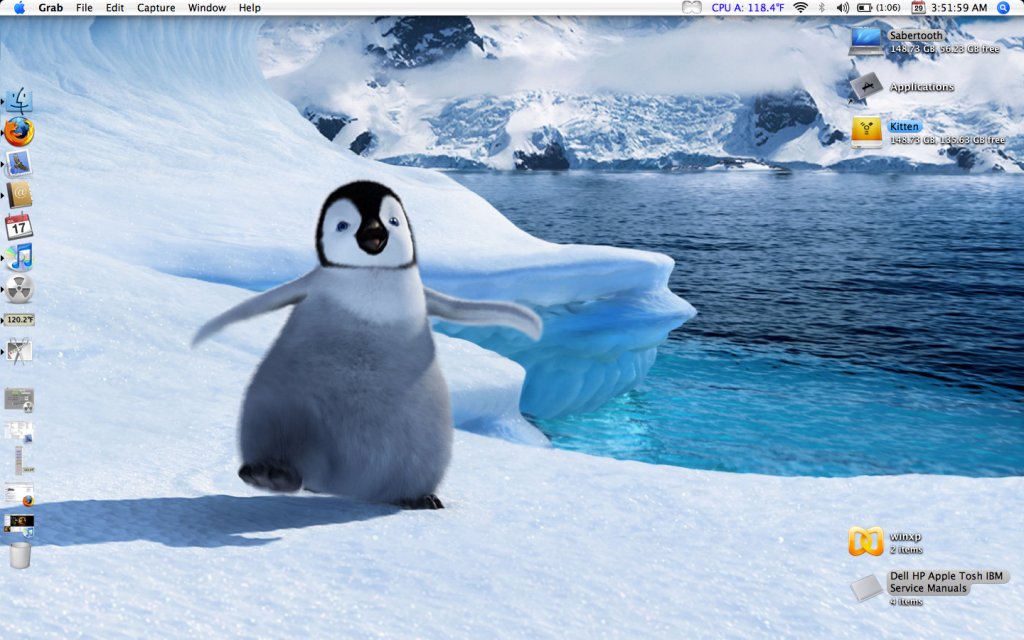The height and width of the screenshot is (640, 1024).
Task: Restore minimized window with radiation badge
Action: pyautogui.click(x=19, y=400)
